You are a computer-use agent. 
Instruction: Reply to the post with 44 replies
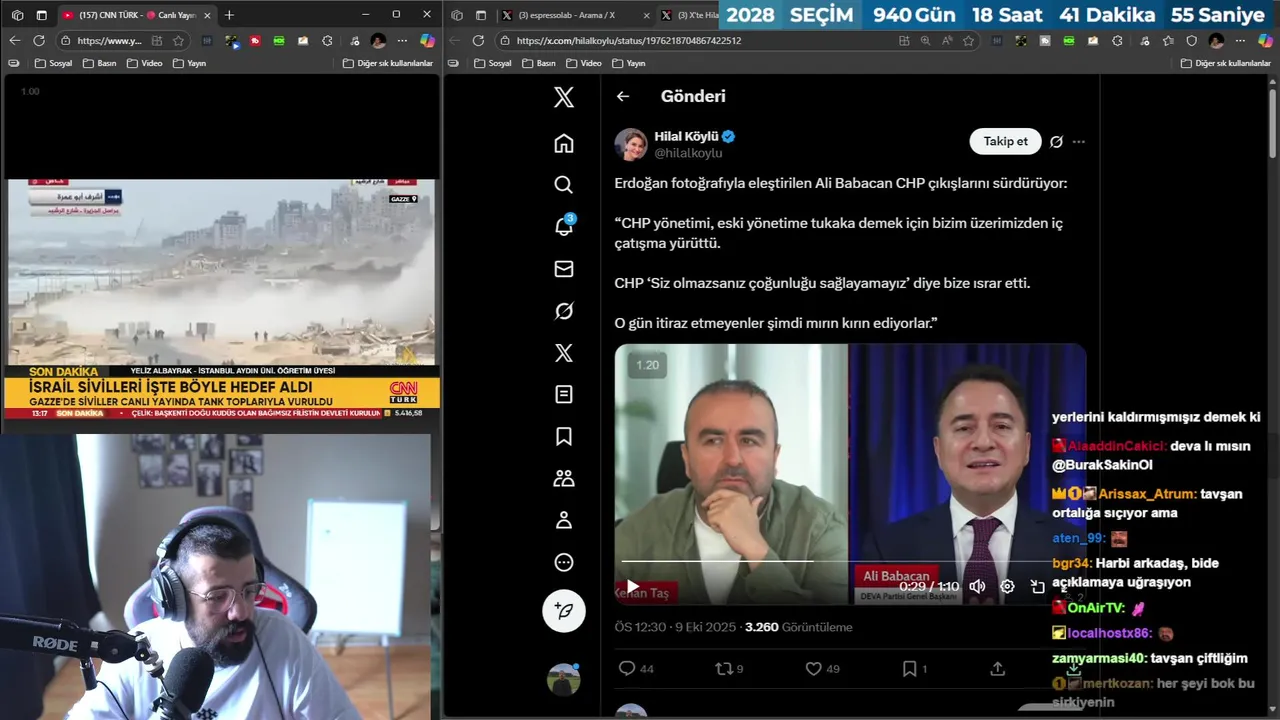click(x=636, y=669)
